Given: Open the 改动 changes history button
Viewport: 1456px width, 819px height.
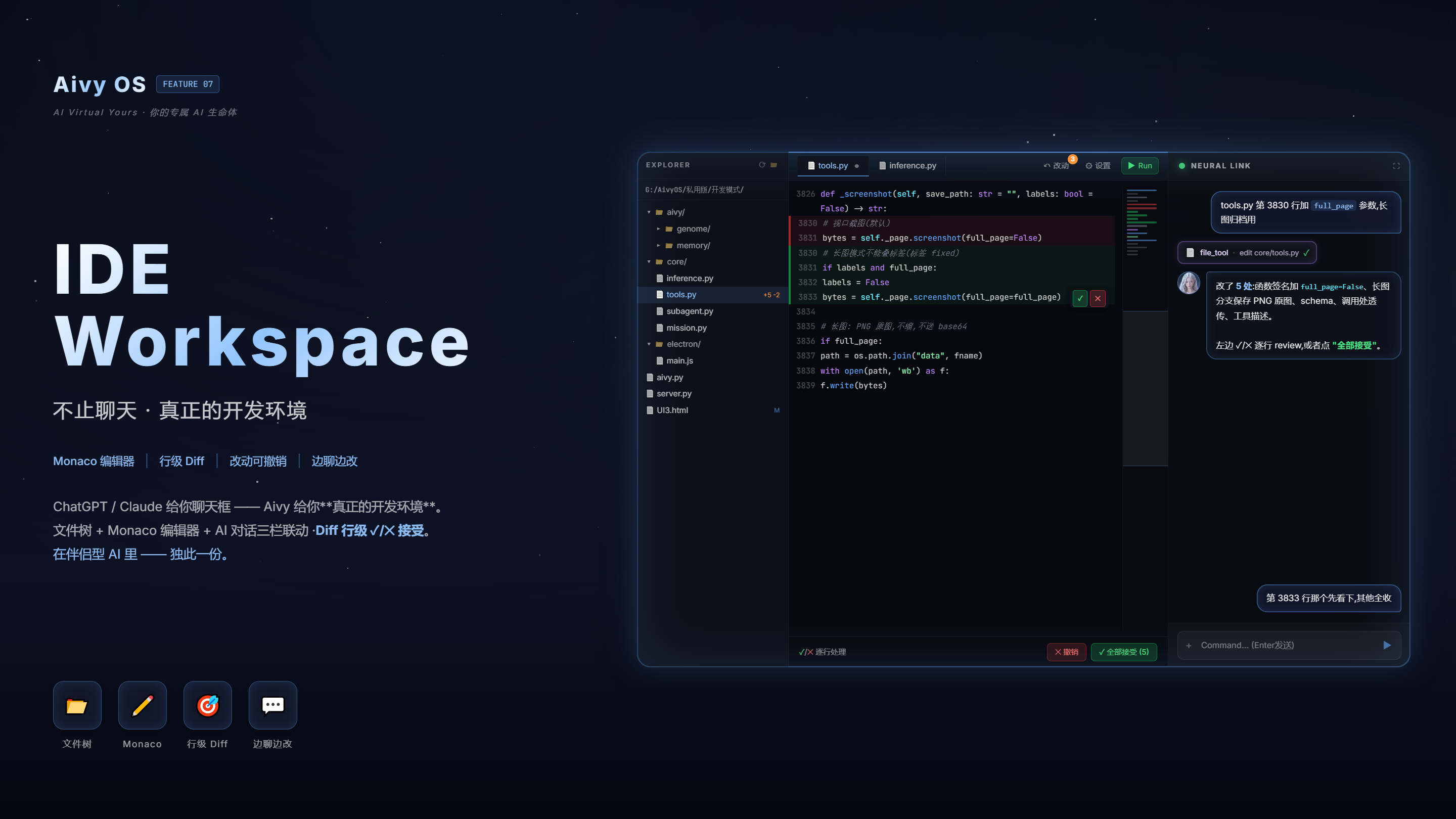Looking at the screenshot, I should (1057, 166).
